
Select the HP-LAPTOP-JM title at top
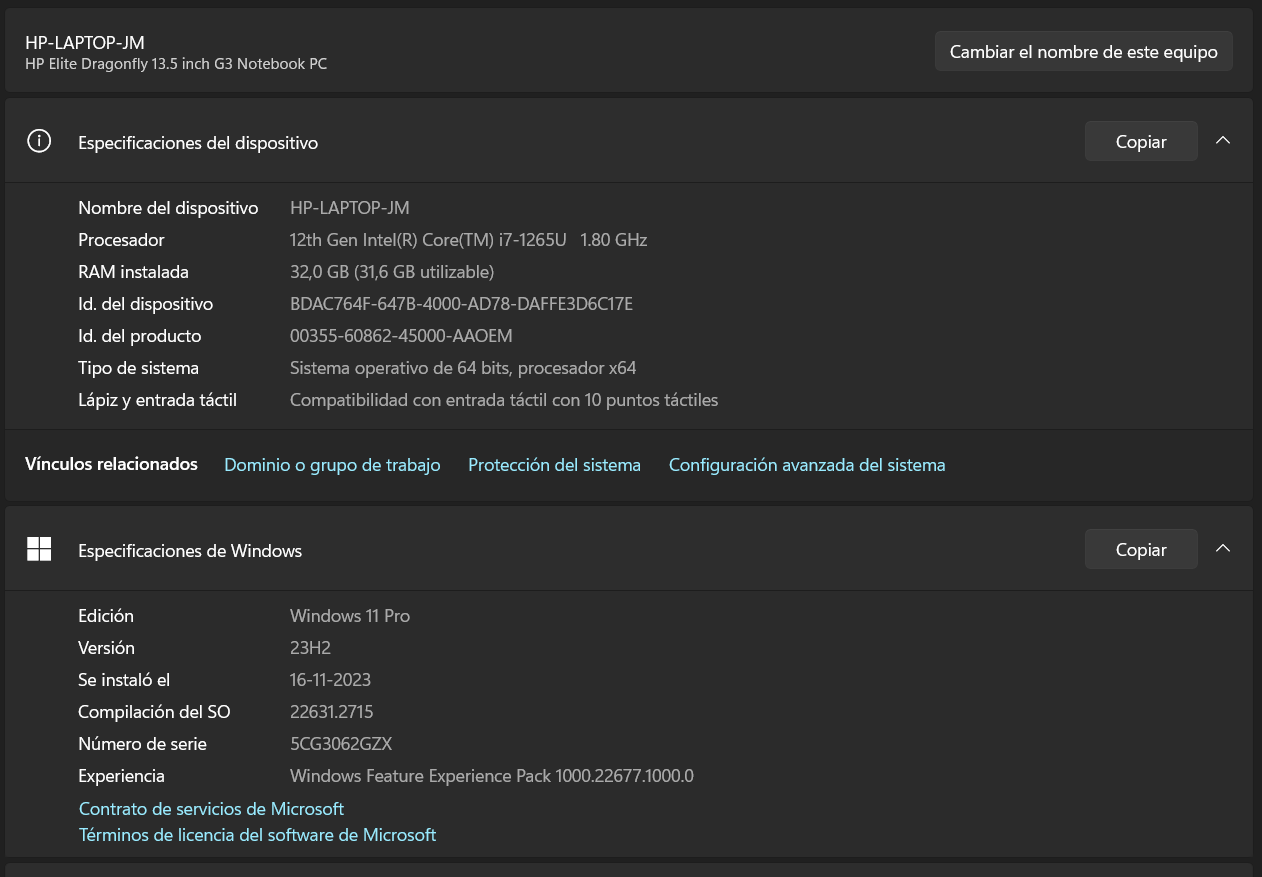(x=85, y=42)
